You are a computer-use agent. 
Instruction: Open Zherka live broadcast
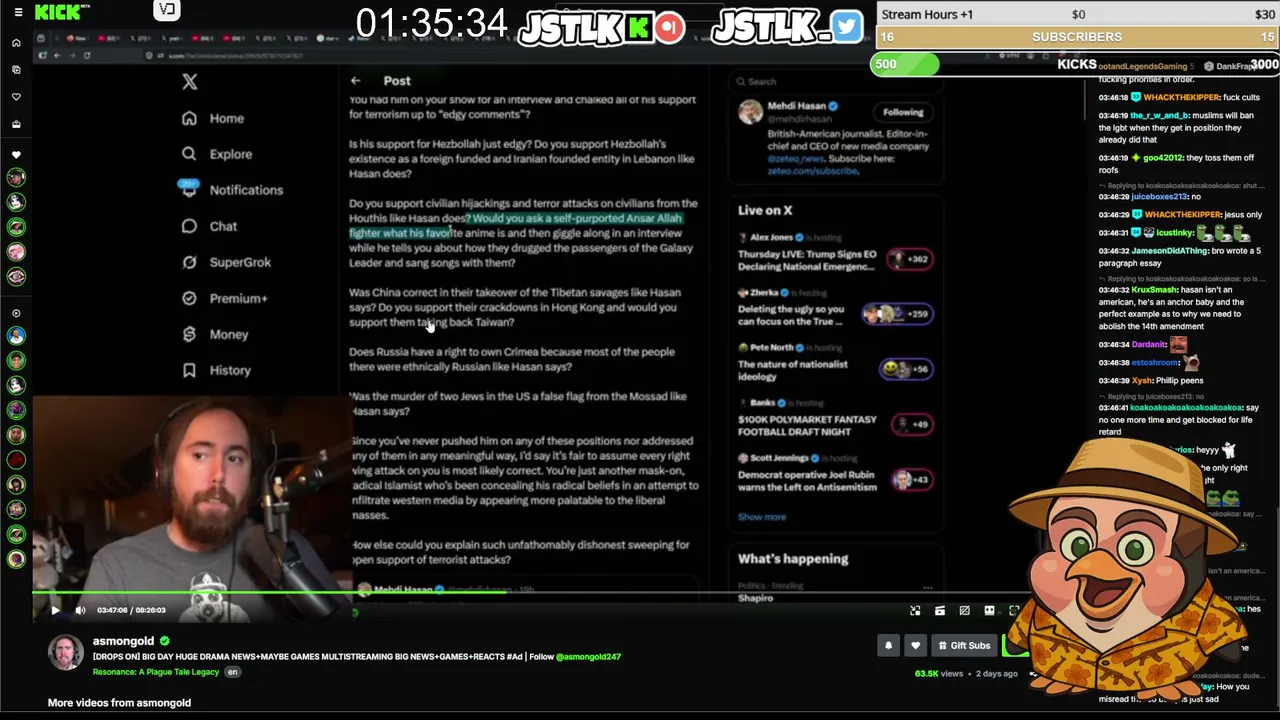pyautogui.click(x=835, y=310)
